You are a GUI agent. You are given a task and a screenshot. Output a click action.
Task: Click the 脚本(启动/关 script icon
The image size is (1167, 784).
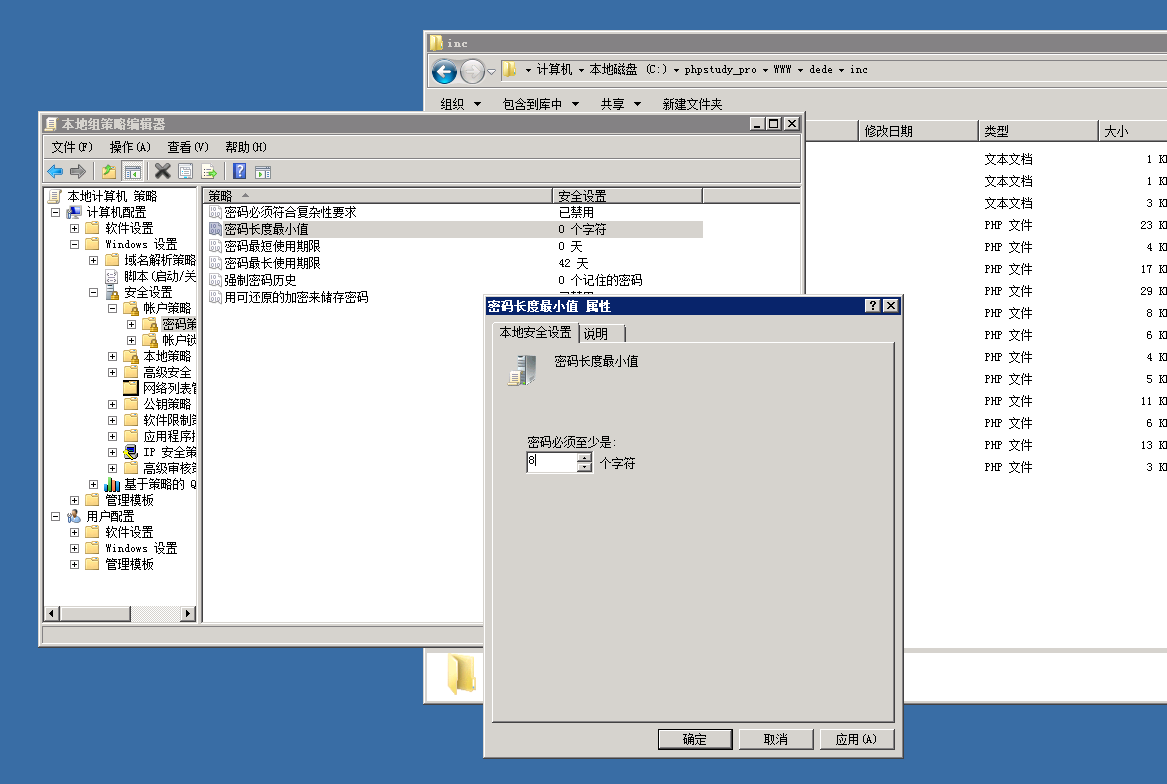click(x=112, y=276)
